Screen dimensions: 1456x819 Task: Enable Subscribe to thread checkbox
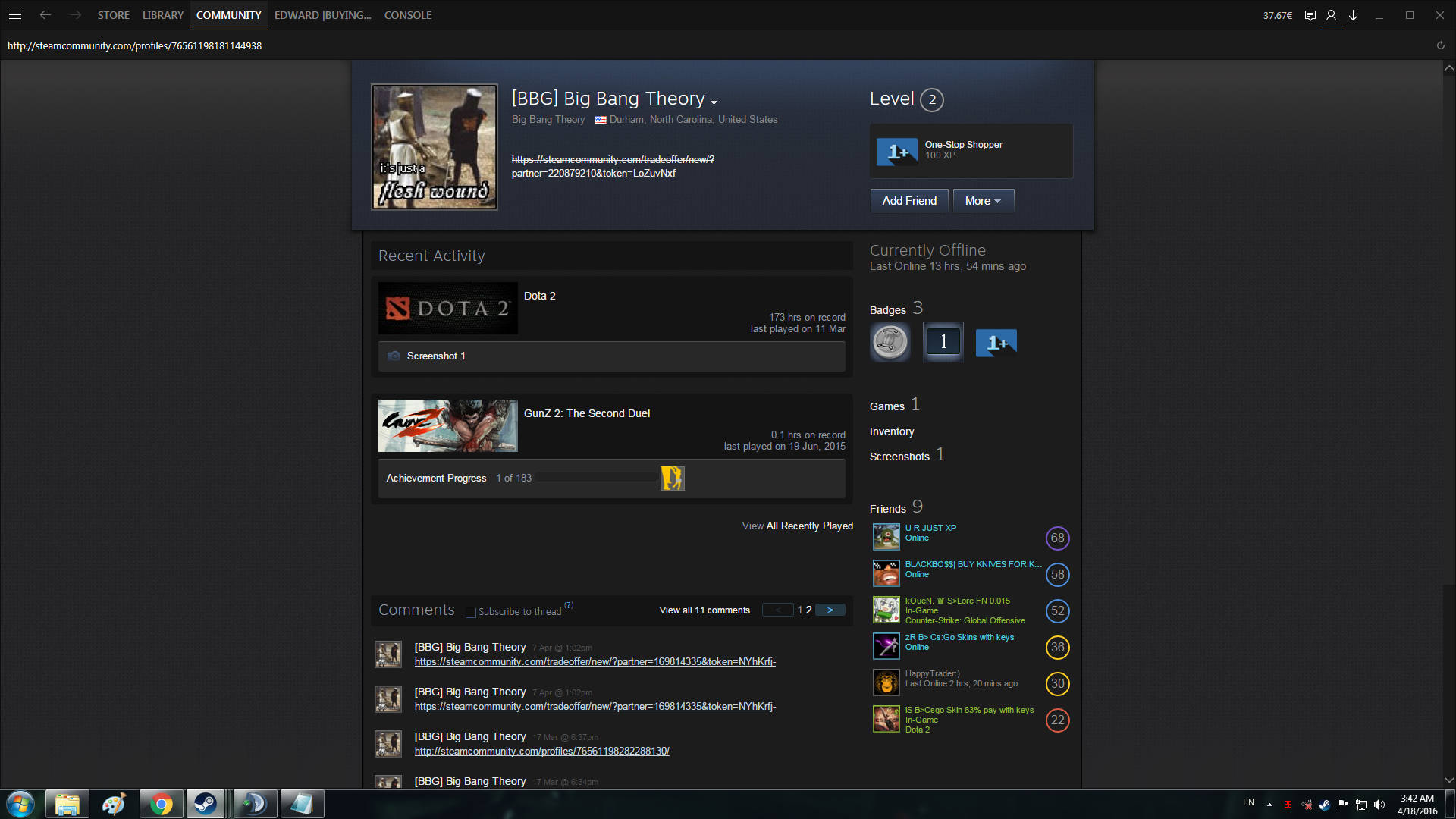[471, 612]
